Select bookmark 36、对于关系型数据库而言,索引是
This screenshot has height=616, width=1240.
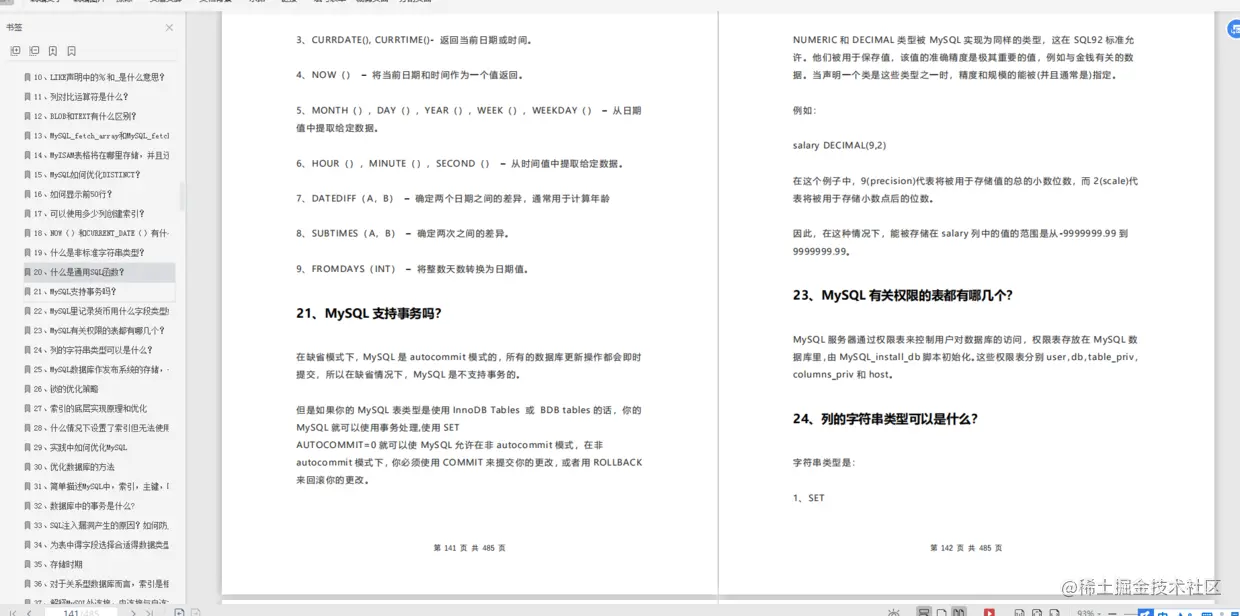99,584
